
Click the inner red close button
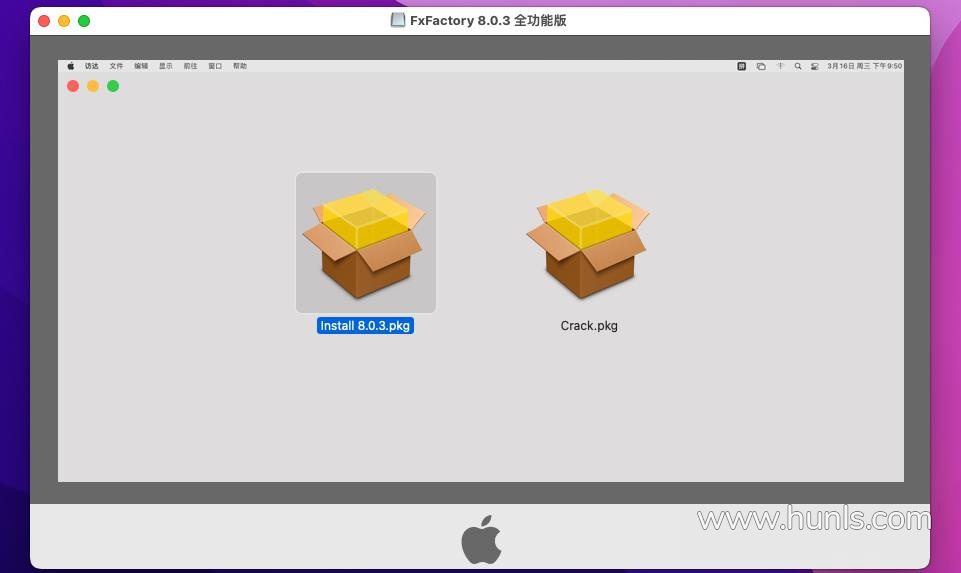73,86
